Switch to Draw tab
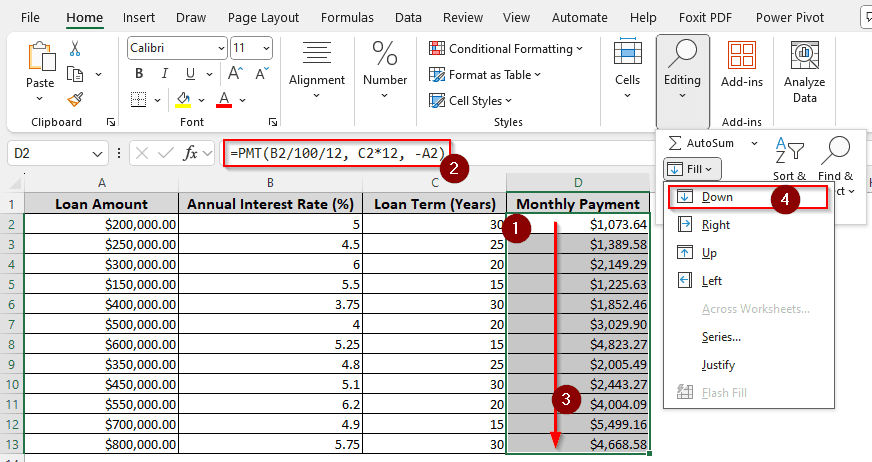This screenshot has height=462, width=872. (191, 17)
